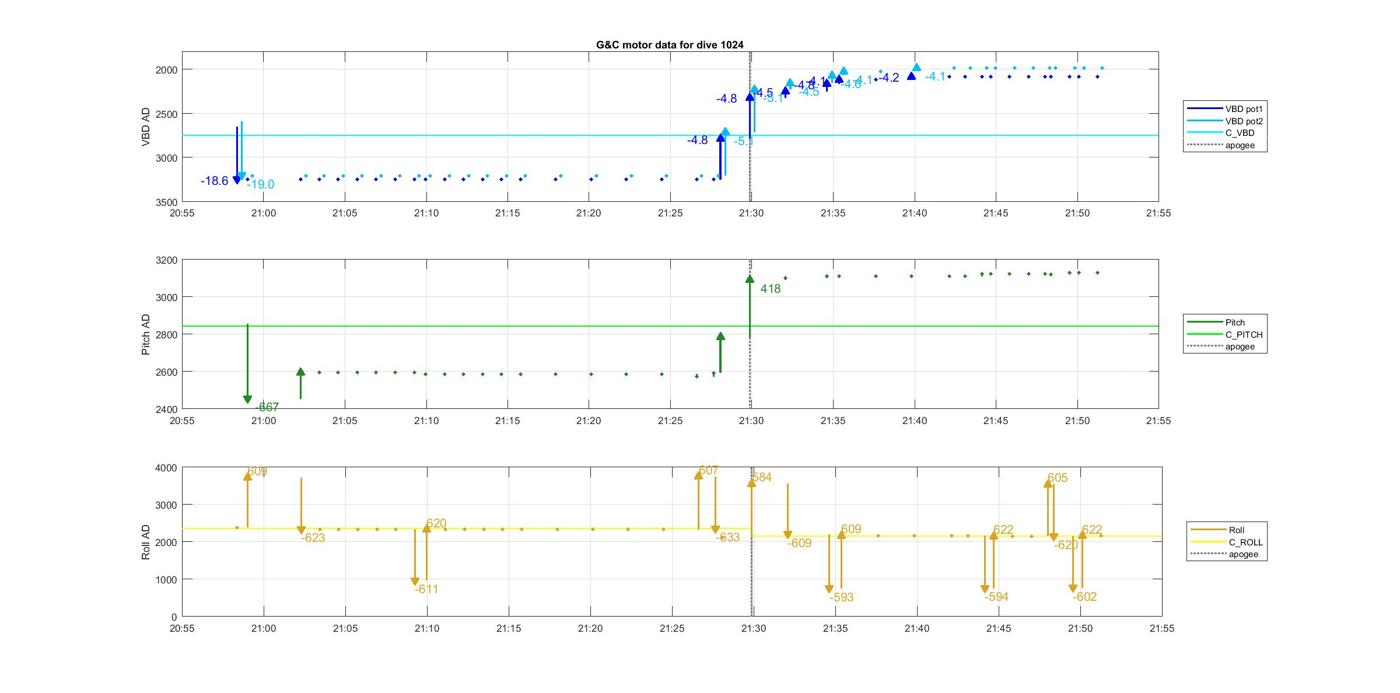The image size is (1400, 693).
Task: Click the '2600' tick on the Pitch axis
Action: tap(166, 372)
